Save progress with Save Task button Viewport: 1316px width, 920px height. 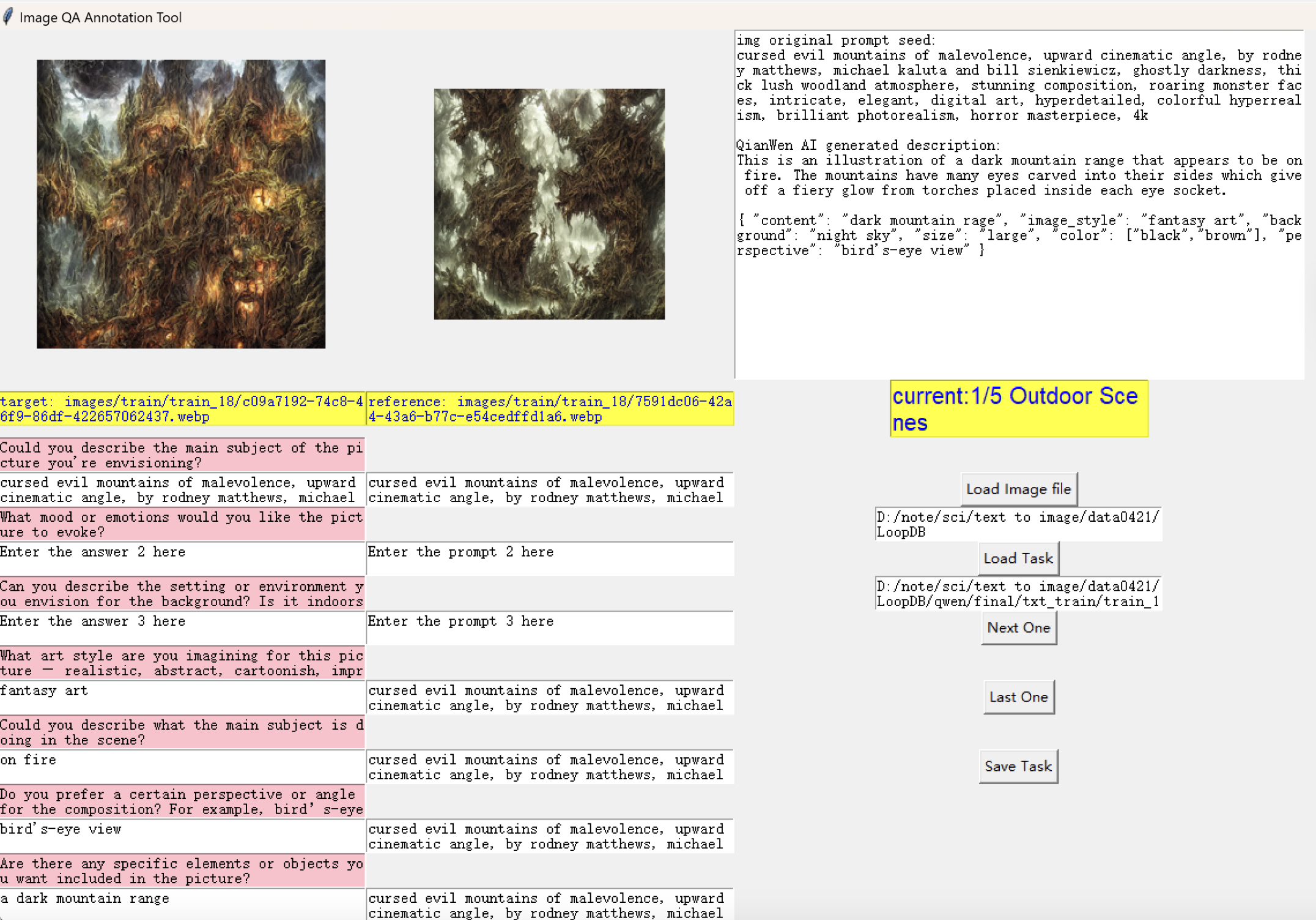click(x=1018, y=766)
